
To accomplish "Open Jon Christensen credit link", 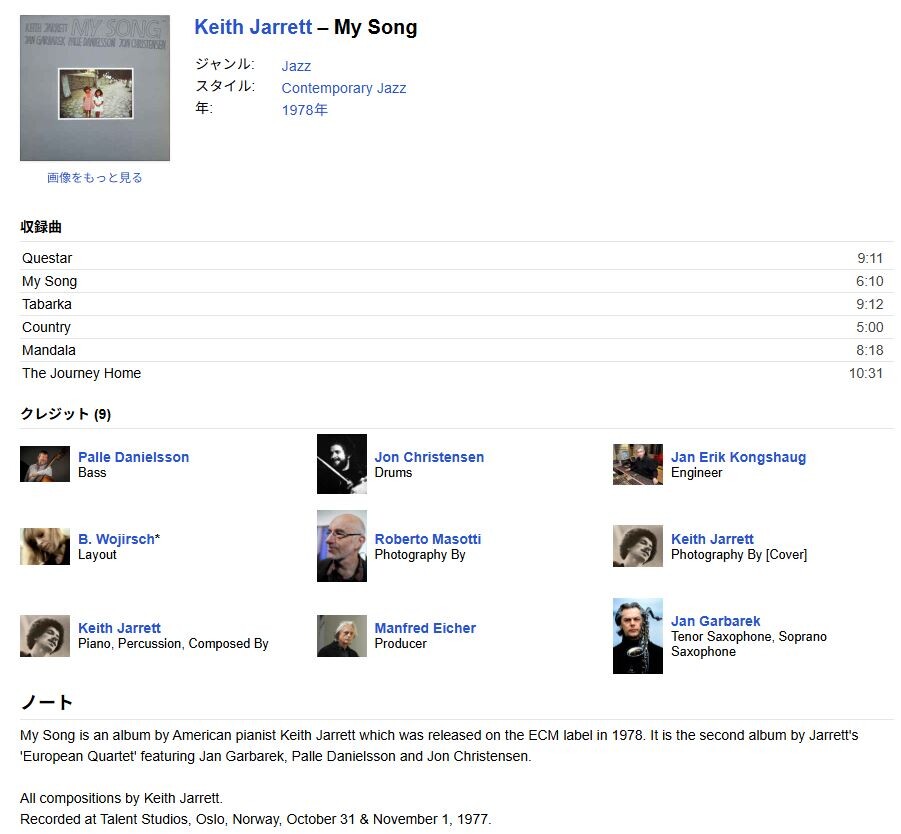I will 429,457.
